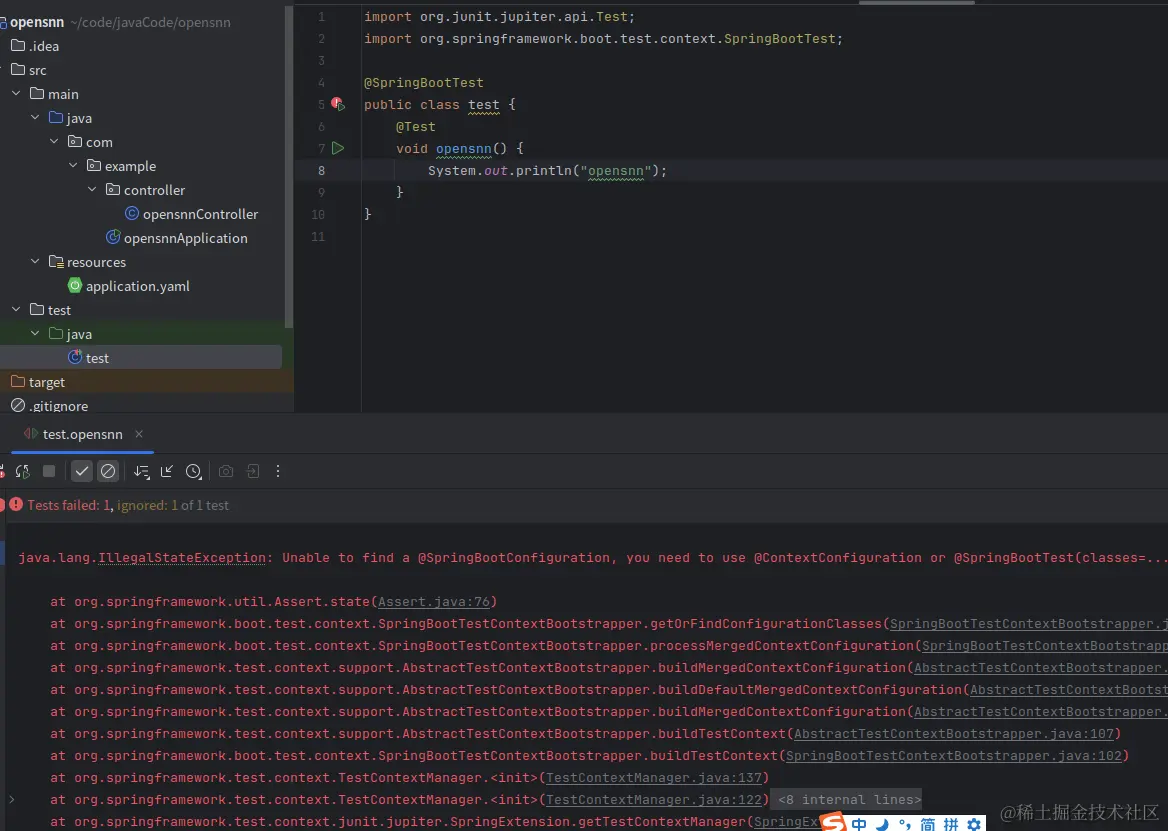Run the opensnn method from the gutter icon on line 7
The image size is (1168, 831).
click(x=337, y=148)
